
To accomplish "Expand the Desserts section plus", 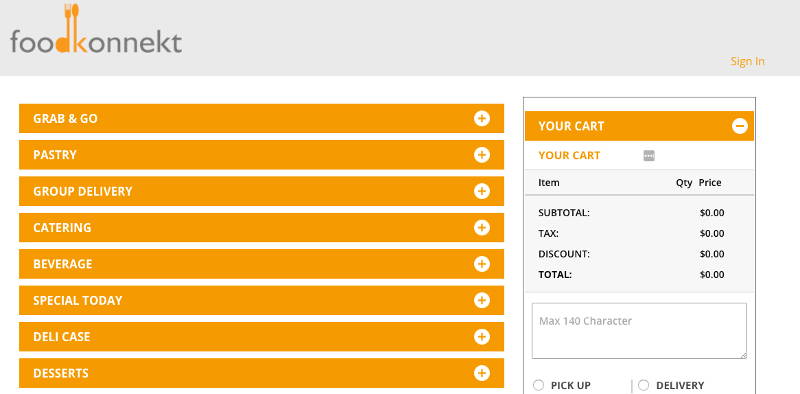I will (x=482, y=373).
